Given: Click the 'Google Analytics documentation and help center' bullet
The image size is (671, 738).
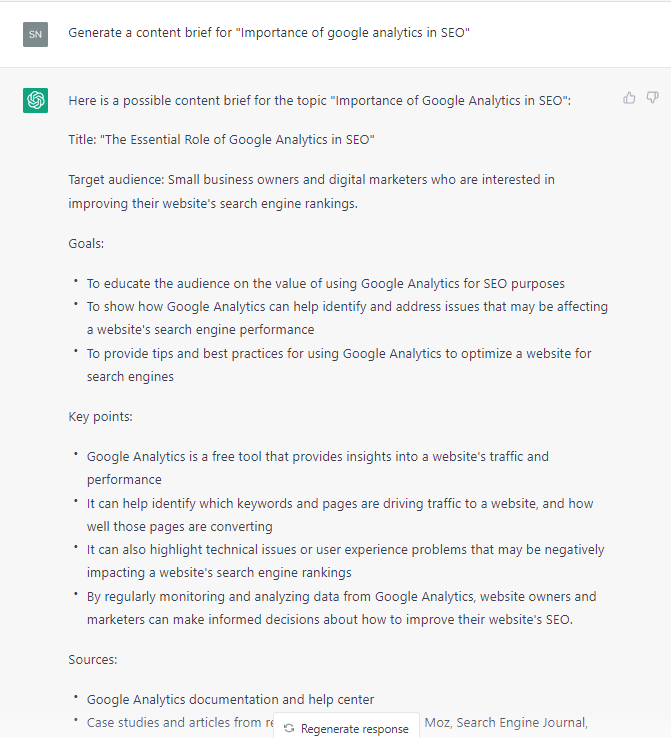Looking at the screenshot, I should point(230,700).
